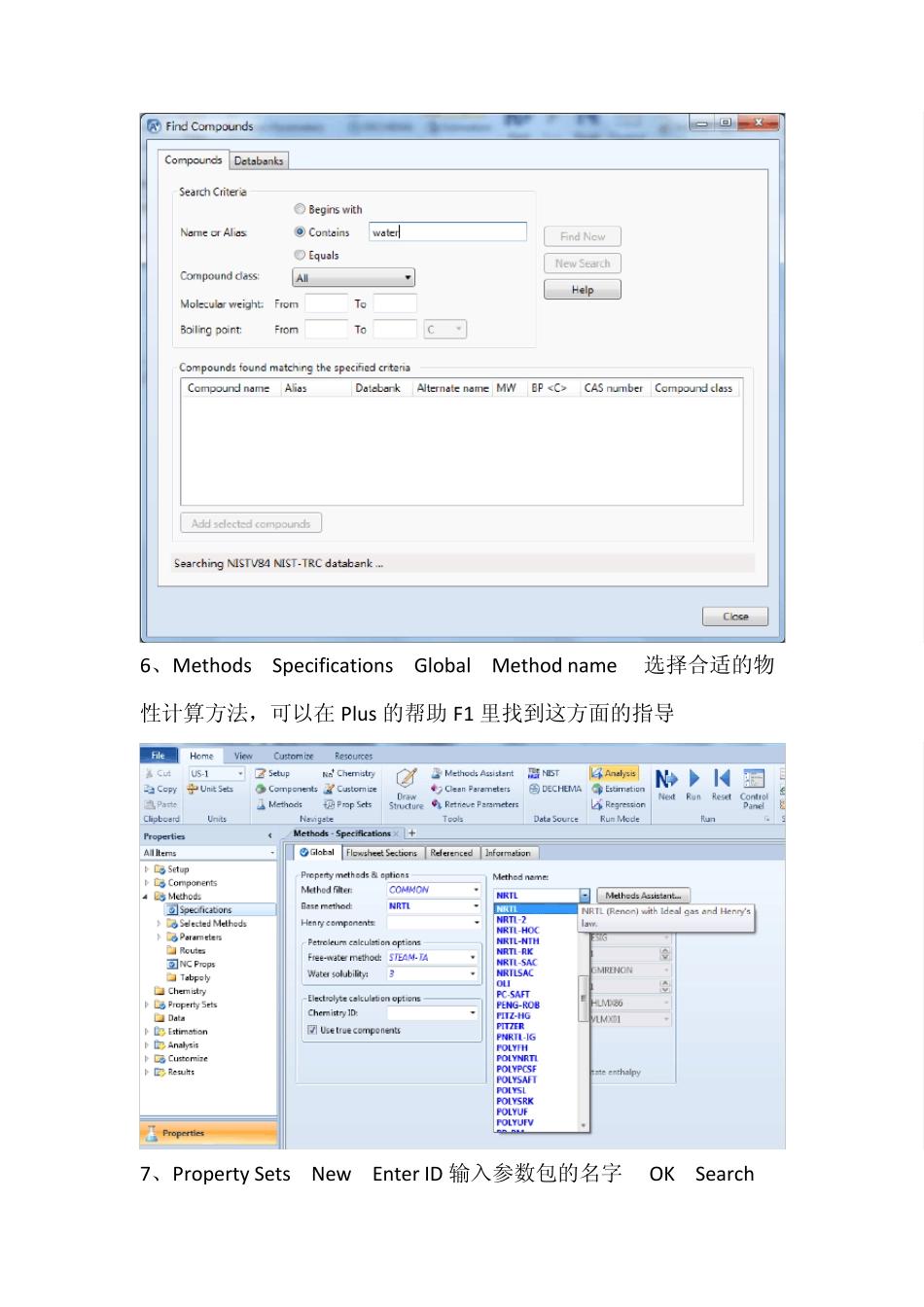Screen dimensions: 924x1307
Task: Select the NC Props tree item
Action: coord(191,965)
